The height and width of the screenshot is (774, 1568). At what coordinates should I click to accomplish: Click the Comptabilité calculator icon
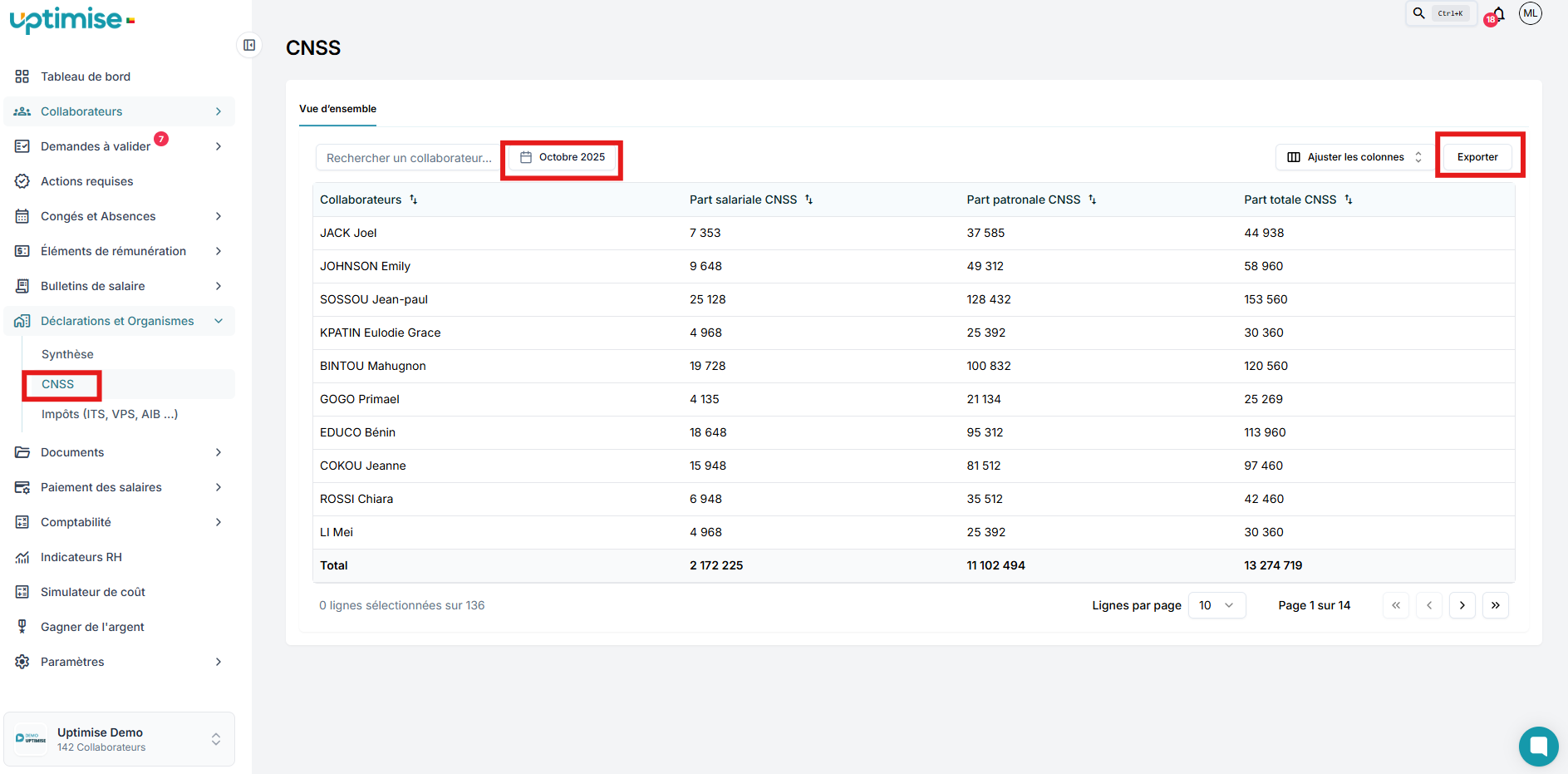pyautogui.click(x=22, y=522)
